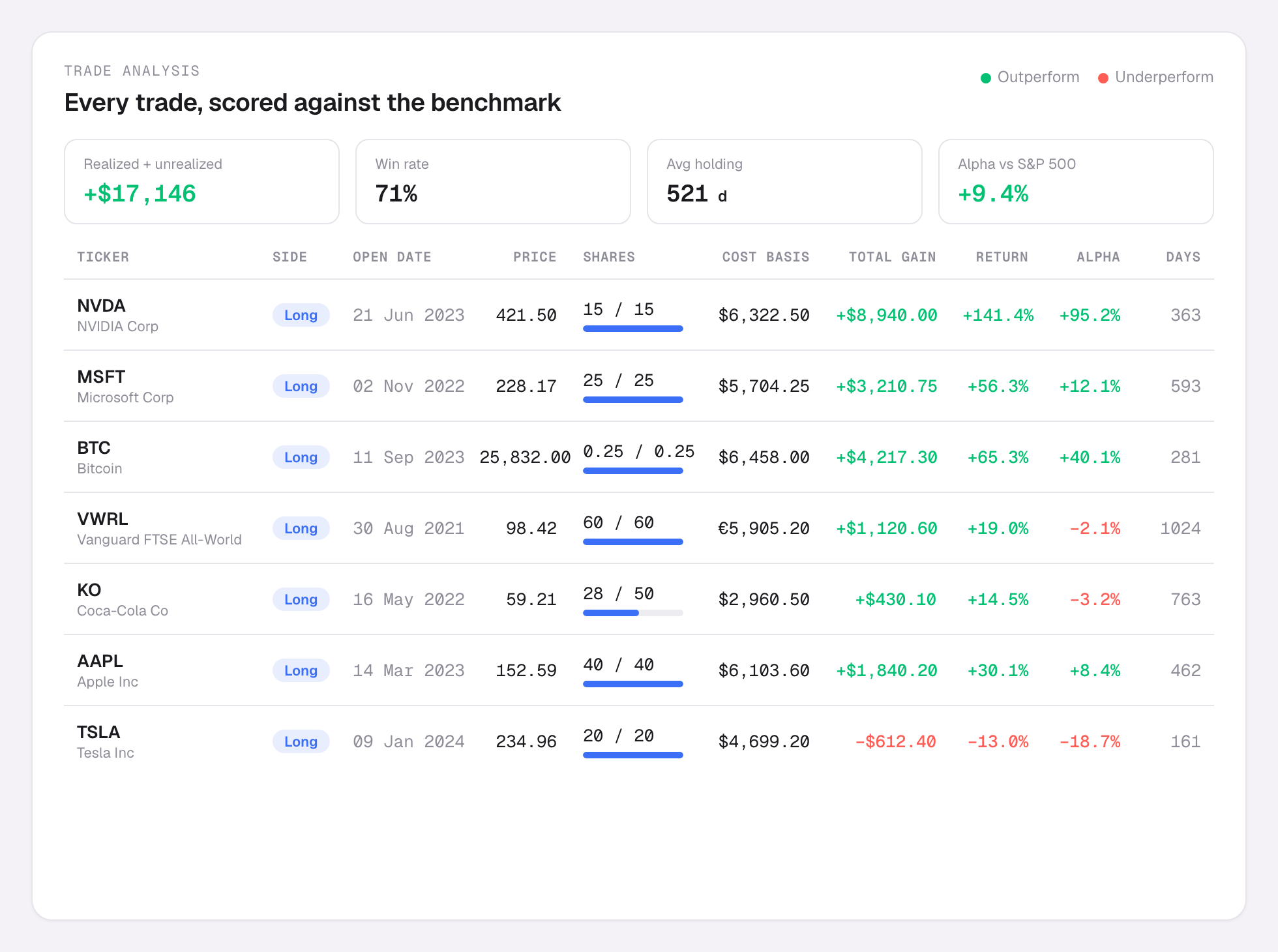1278x952 pixels.
Task: Click the price 25,832.00 cell
Action: 525,458
